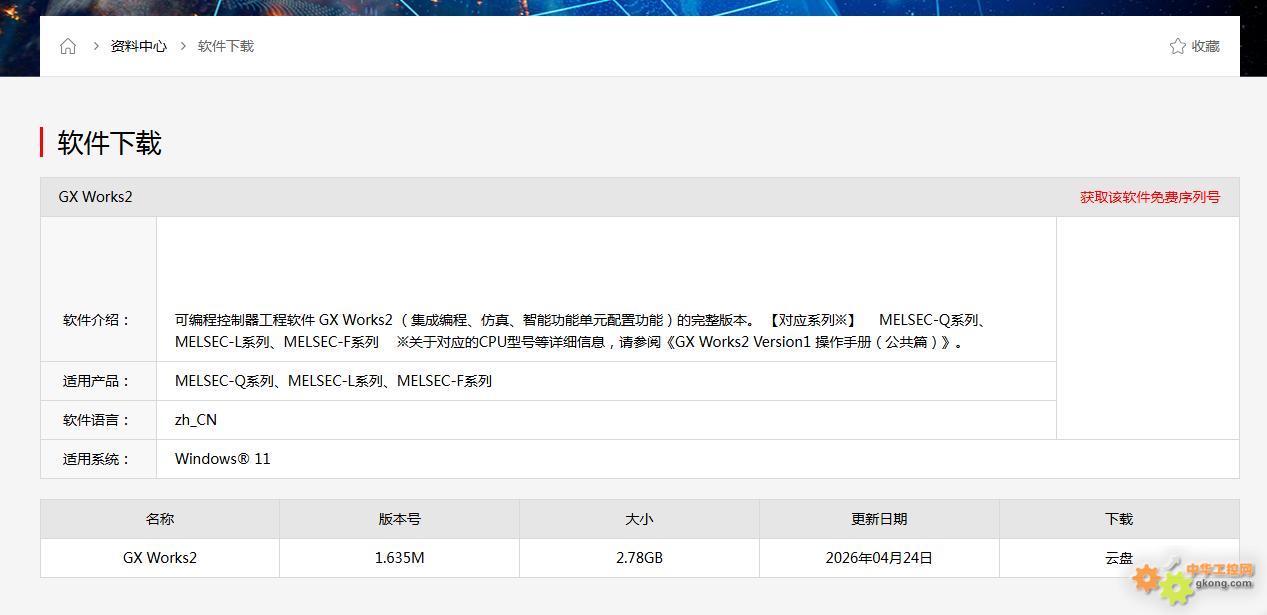Select the 下载 column header
The image size is (1267, 615).
tap(1119, 519)
